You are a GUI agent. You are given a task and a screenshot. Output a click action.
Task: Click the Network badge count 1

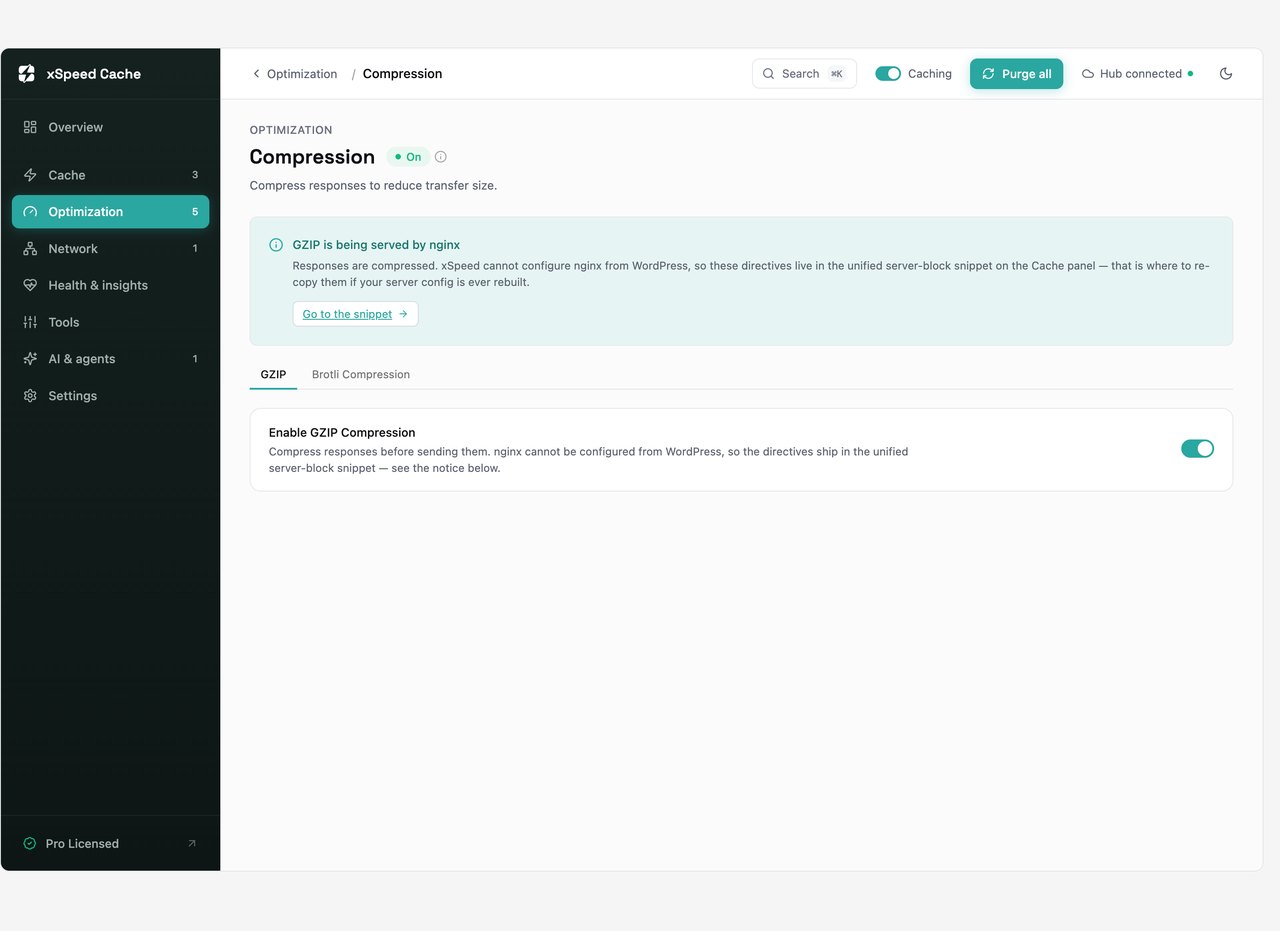(195, 249)
